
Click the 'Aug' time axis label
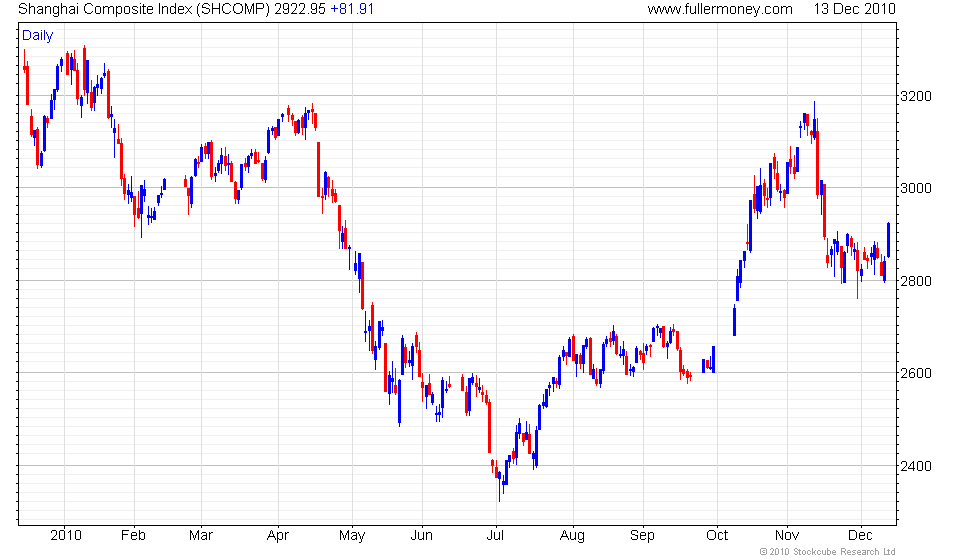572,536
